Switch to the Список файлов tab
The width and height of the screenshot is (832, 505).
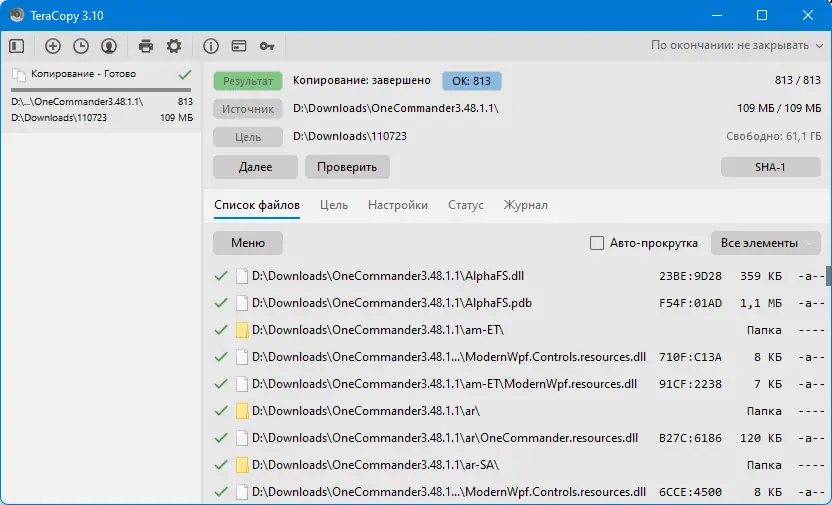pyautogui.click(x=257, y=205)
